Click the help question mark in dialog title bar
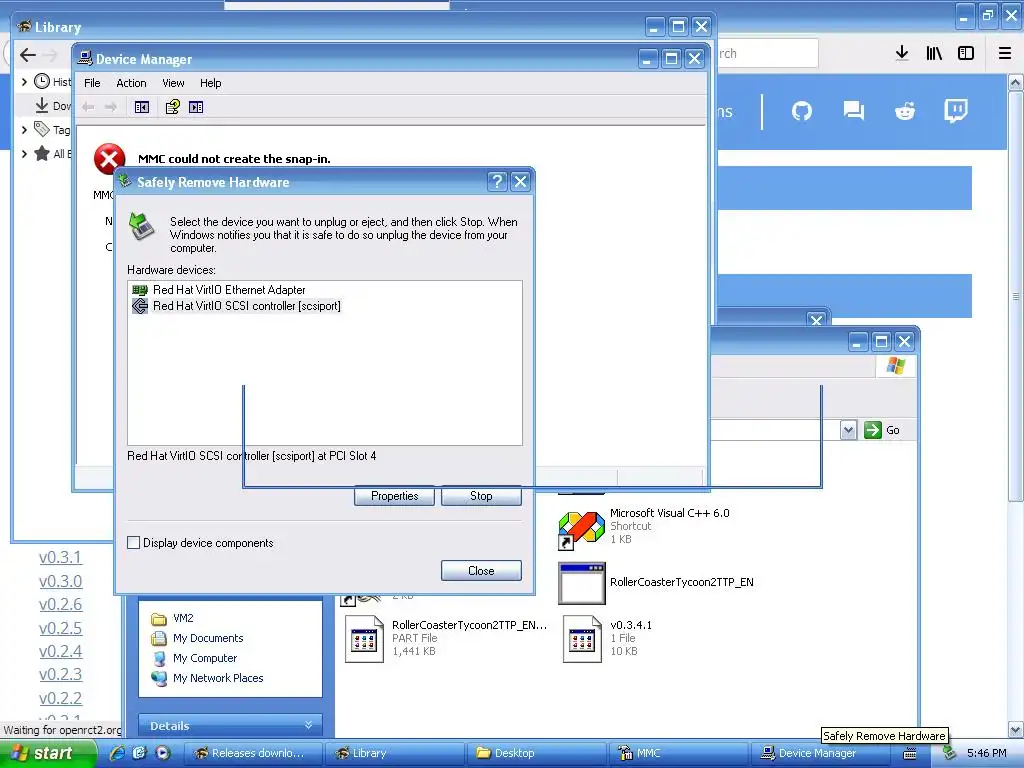Screen dimensions: 1024x768 pyautogui.click(x=497, y=182)
